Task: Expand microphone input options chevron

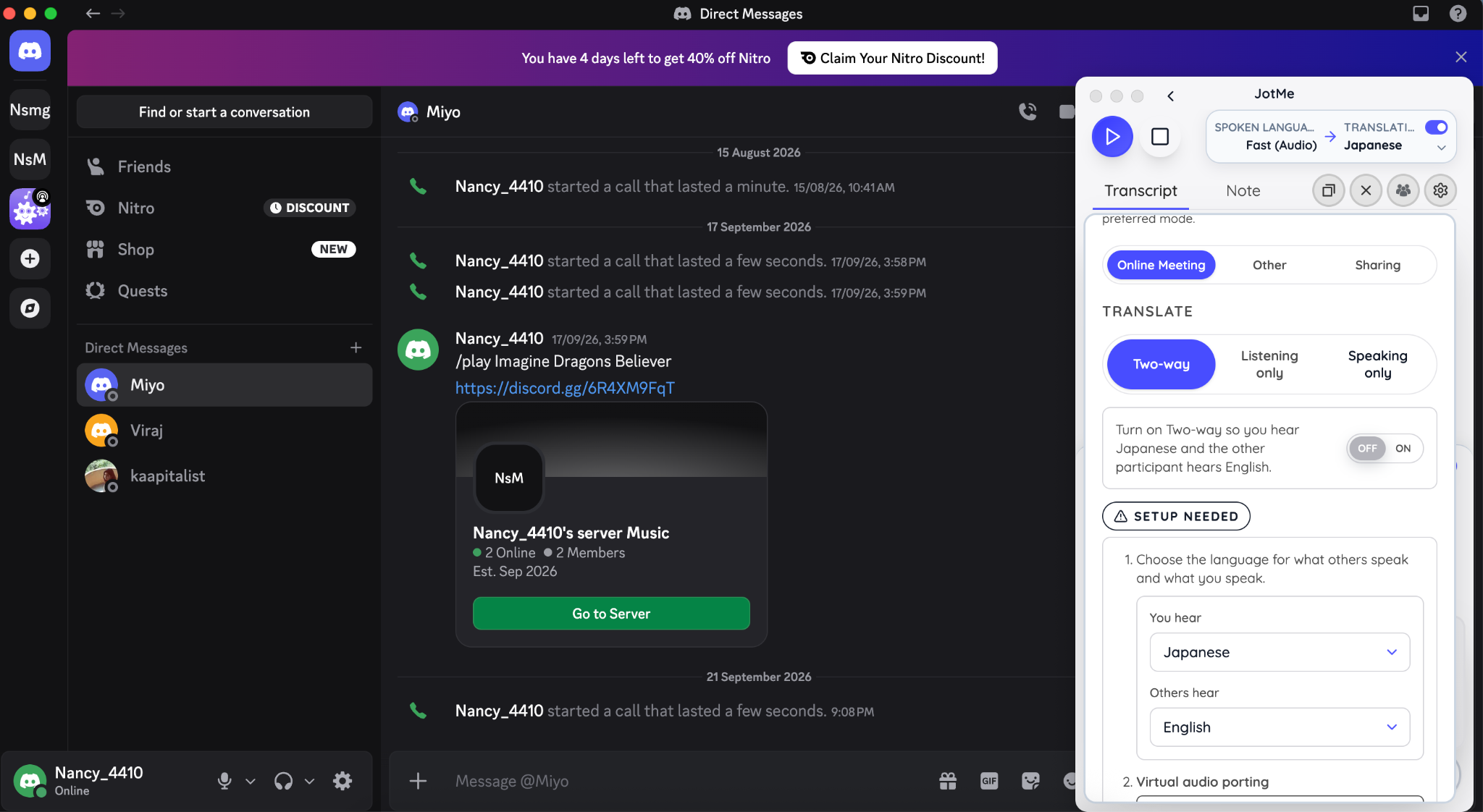Action: click(251, 781)
